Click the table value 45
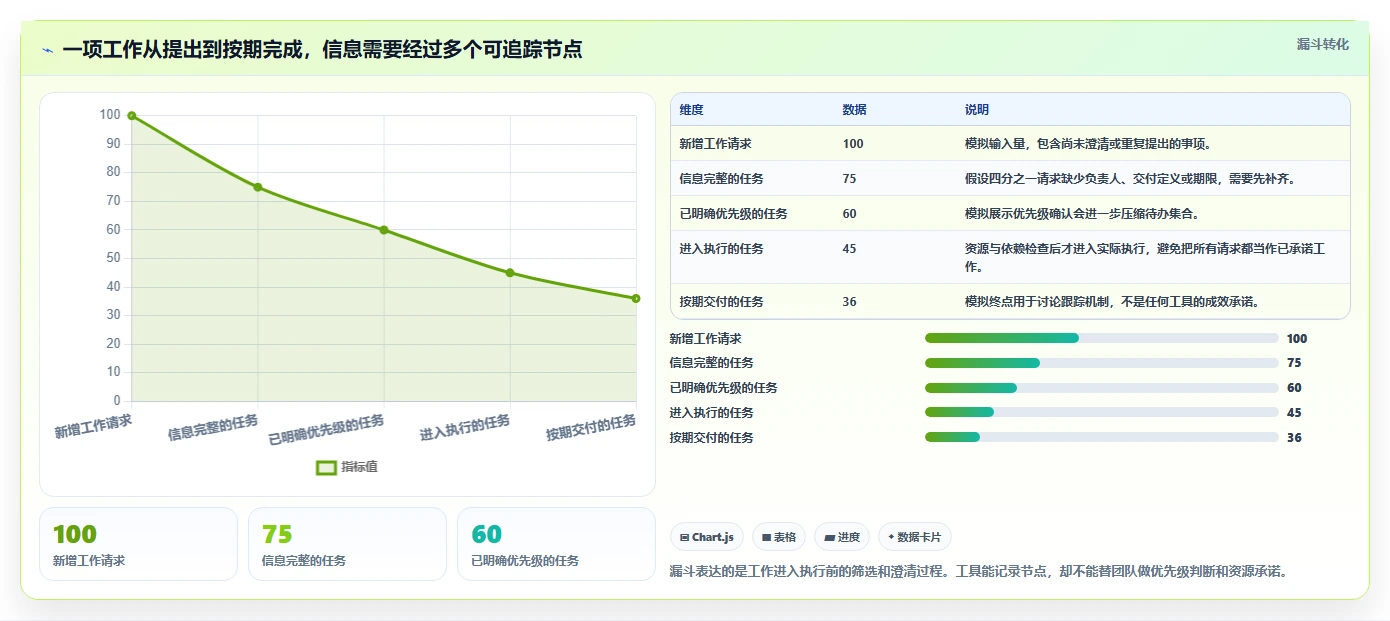This screenshot has height=621, width=1390. (x=849, y=249)
